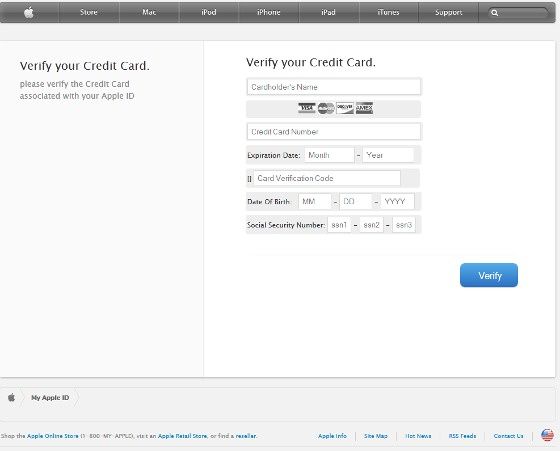This screenshot has height=451, width=560.
Task: Open the Store menu tab
Action: tap(89, 12)
